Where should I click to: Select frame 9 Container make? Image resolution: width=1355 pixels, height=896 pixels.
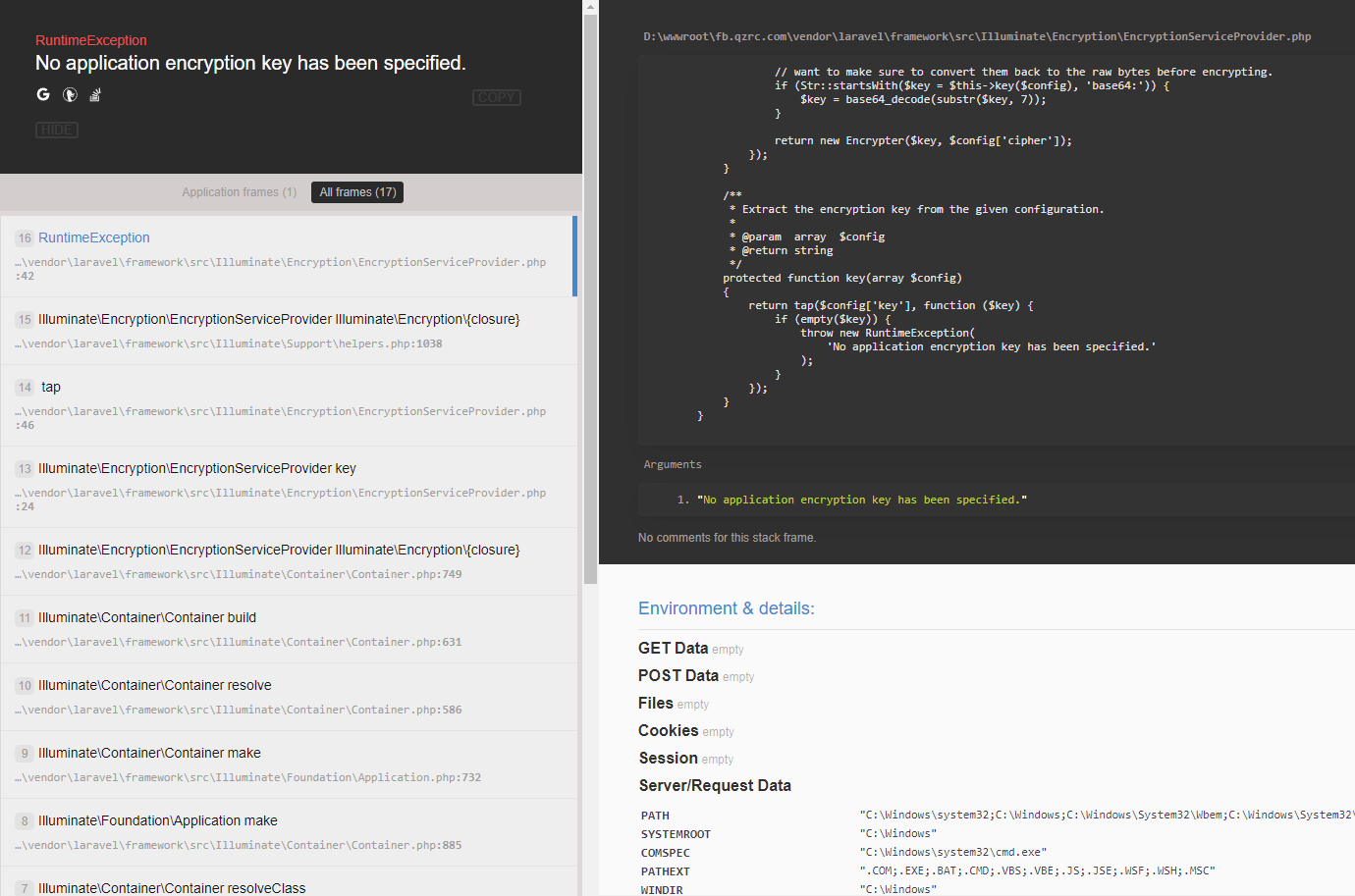(289, 764)
